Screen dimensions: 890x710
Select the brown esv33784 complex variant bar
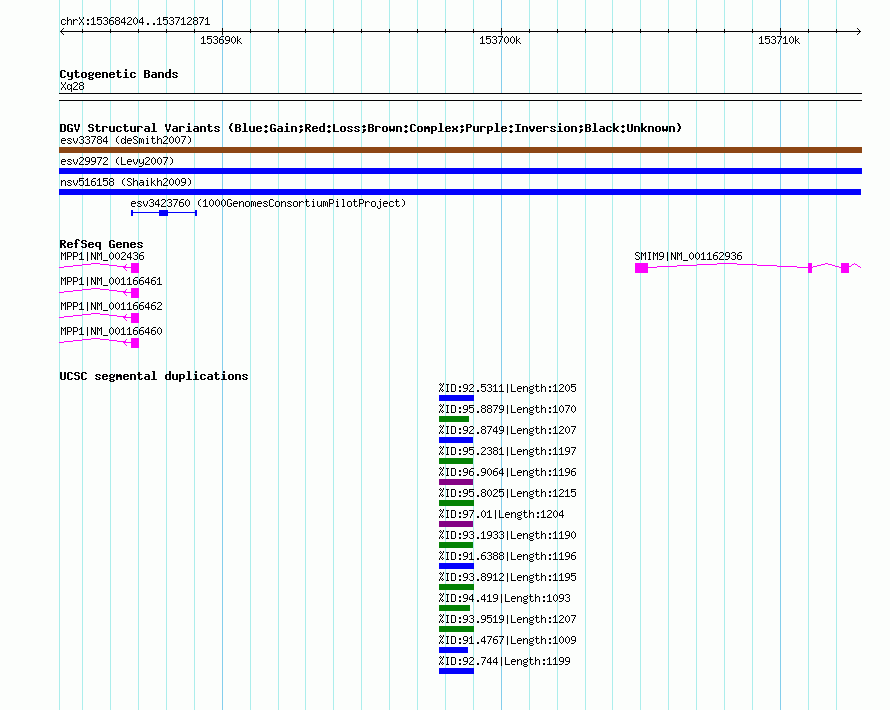point(460,150)
